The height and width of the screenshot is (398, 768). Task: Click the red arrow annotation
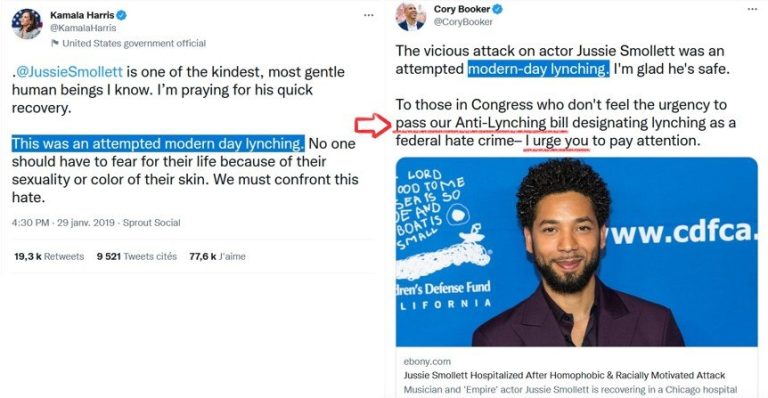(373, 125)
